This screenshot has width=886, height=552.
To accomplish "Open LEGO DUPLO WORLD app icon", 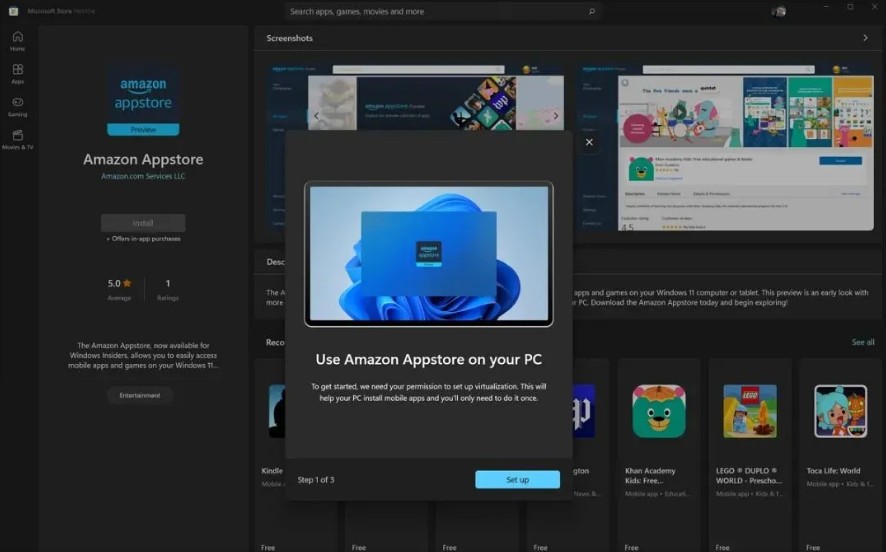I will click(750, 411).
